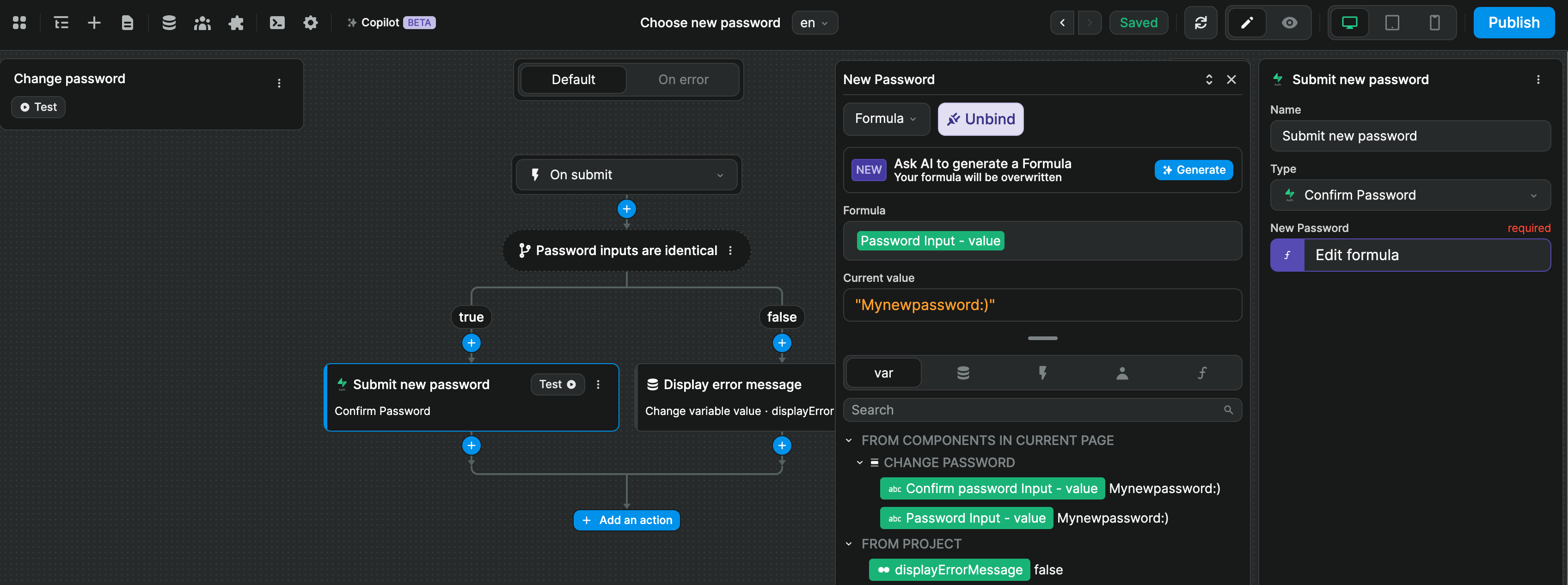Click the add element plus icon

pyautogui.click(x=94, y=23)
